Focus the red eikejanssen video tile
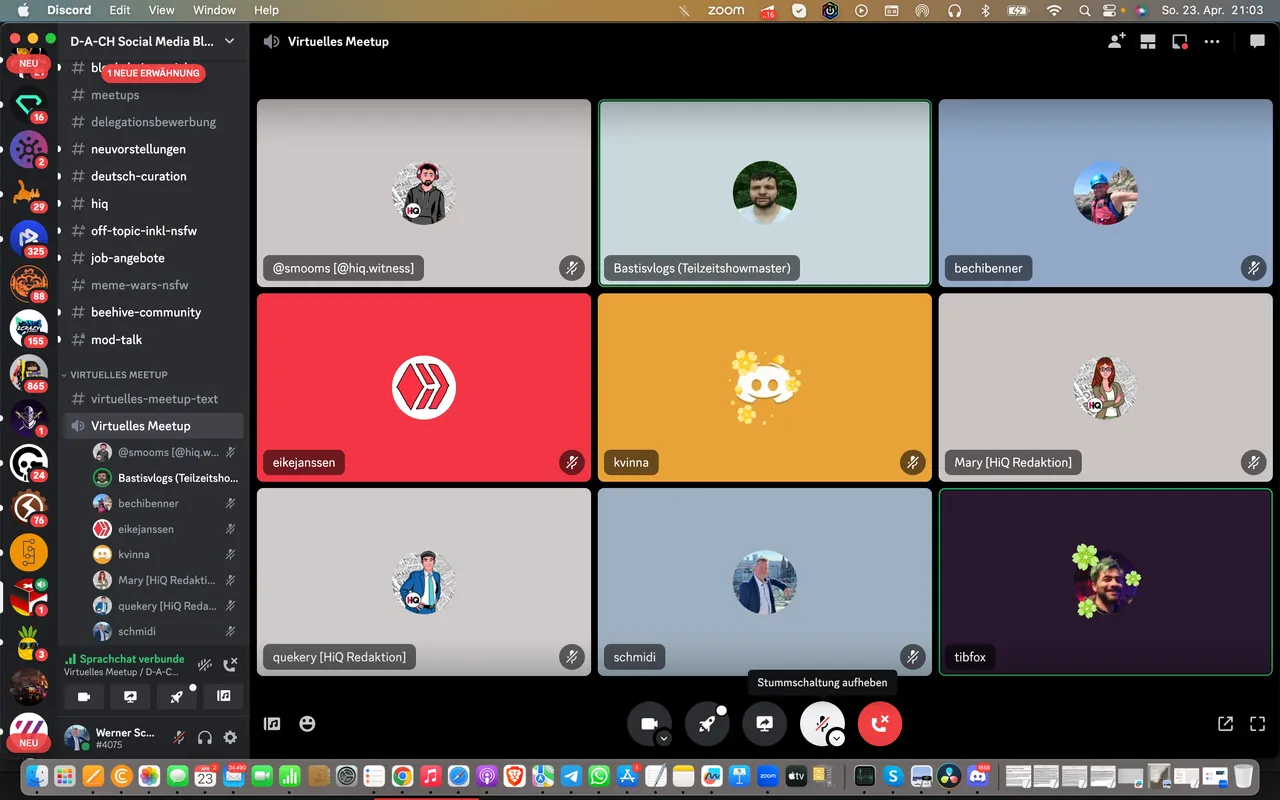Screen dimensions: 1280x800 click(x=424, y=387)
